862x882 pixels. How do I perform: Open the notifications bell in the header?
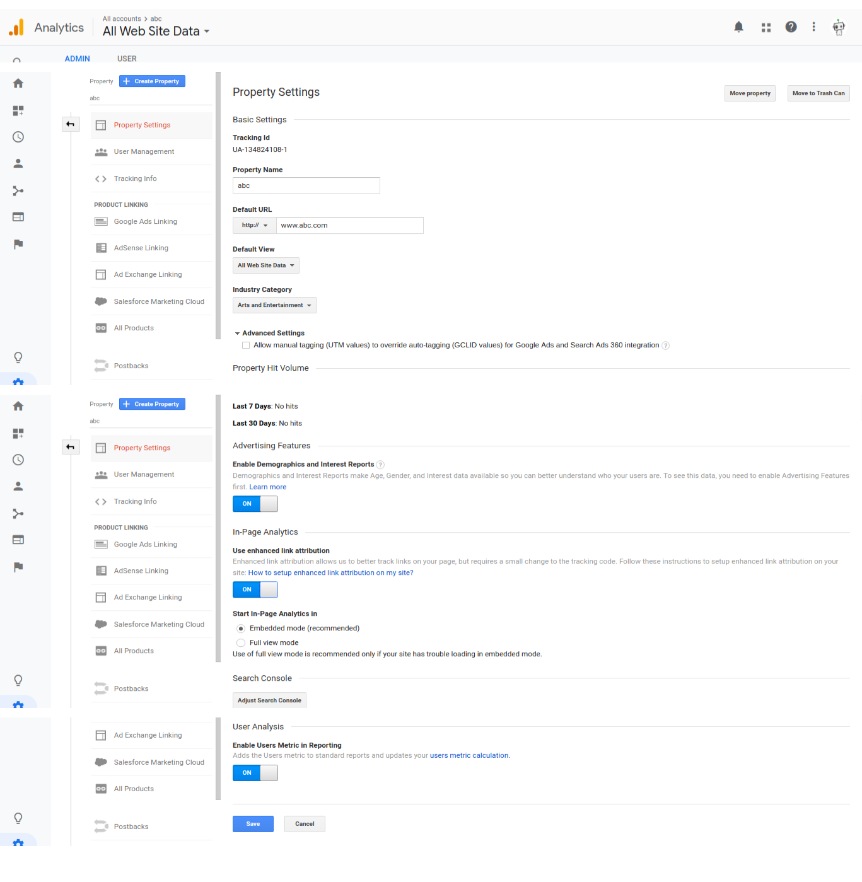[x=739, y=27]
